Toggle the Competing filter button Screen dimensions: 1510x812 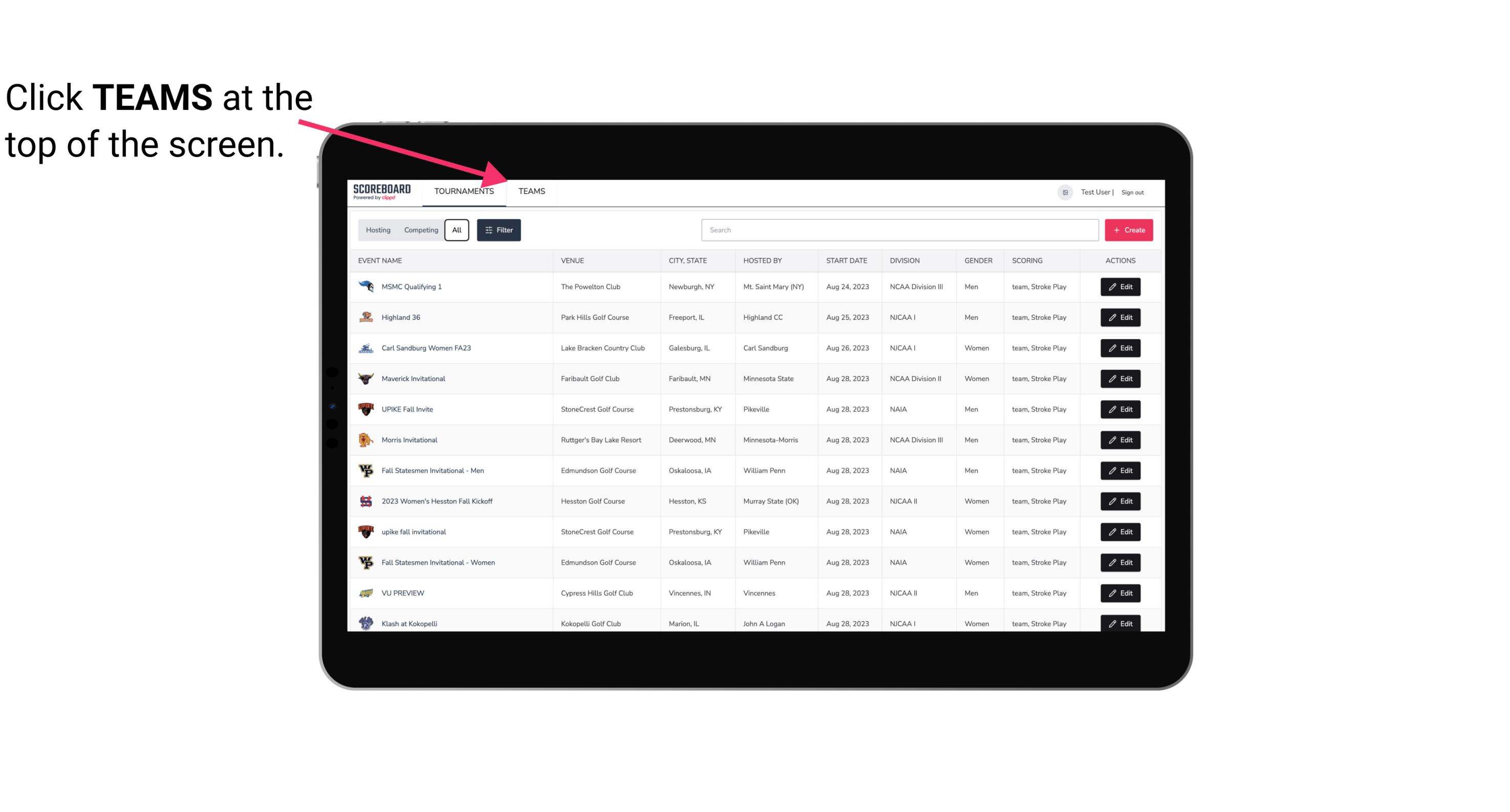click(420, 230)
